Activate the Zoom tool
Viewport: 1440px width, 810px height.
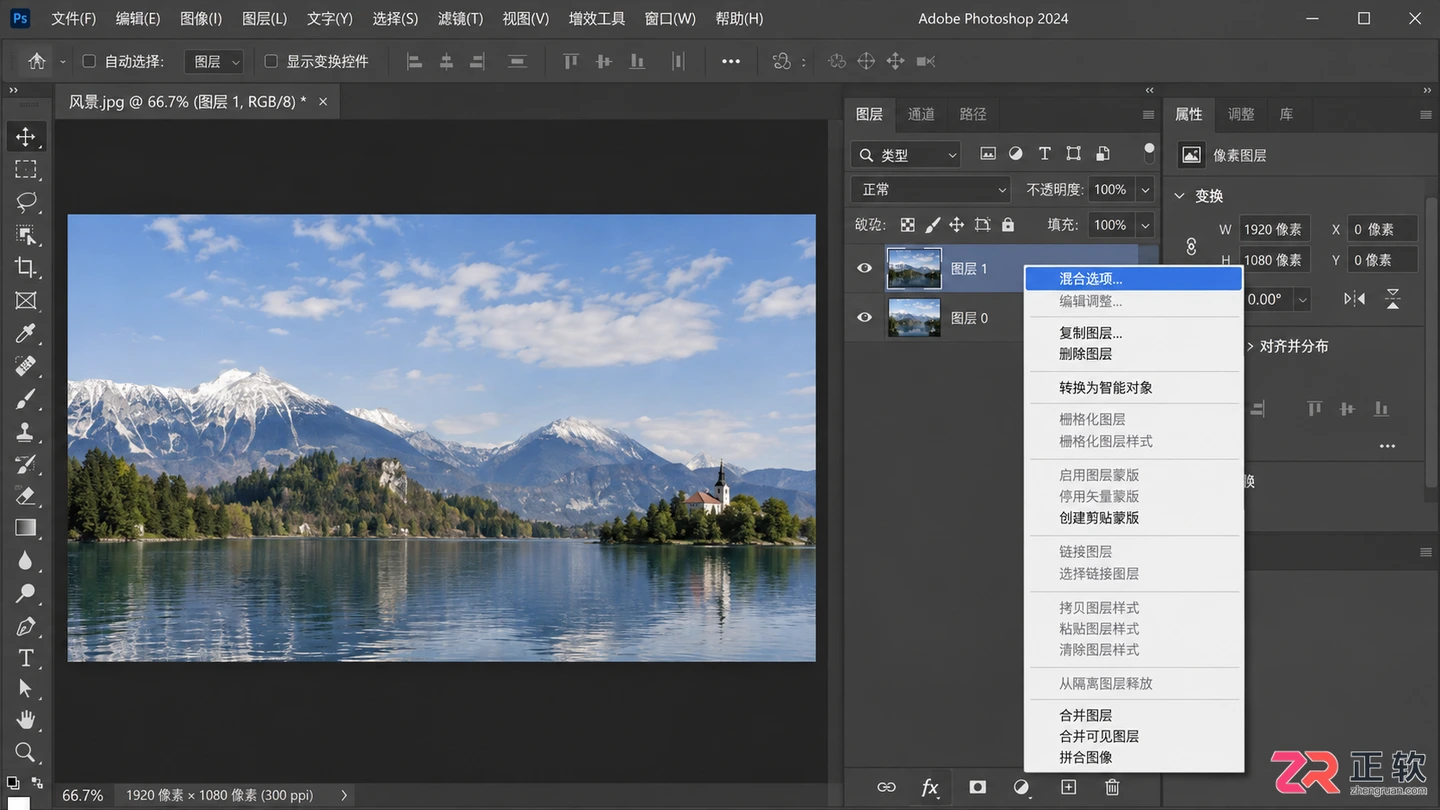pos(26,752)
